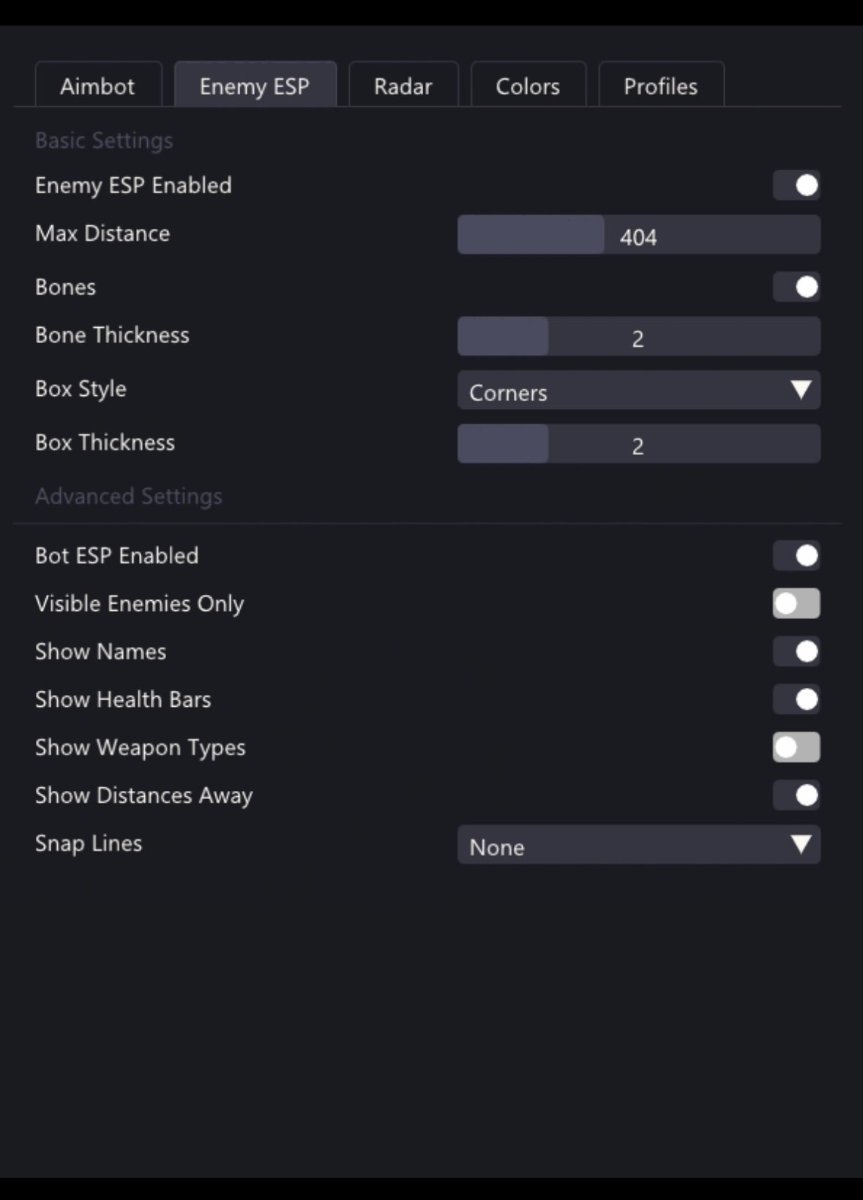Switch to the Aimbot tab
This screenshot has width=863, height=1200.
(97, 86)
